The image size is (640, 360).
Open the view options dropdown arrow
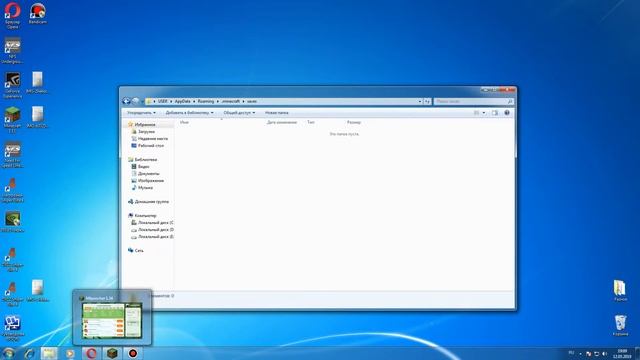pyautogui.click(x=484, y=113)
